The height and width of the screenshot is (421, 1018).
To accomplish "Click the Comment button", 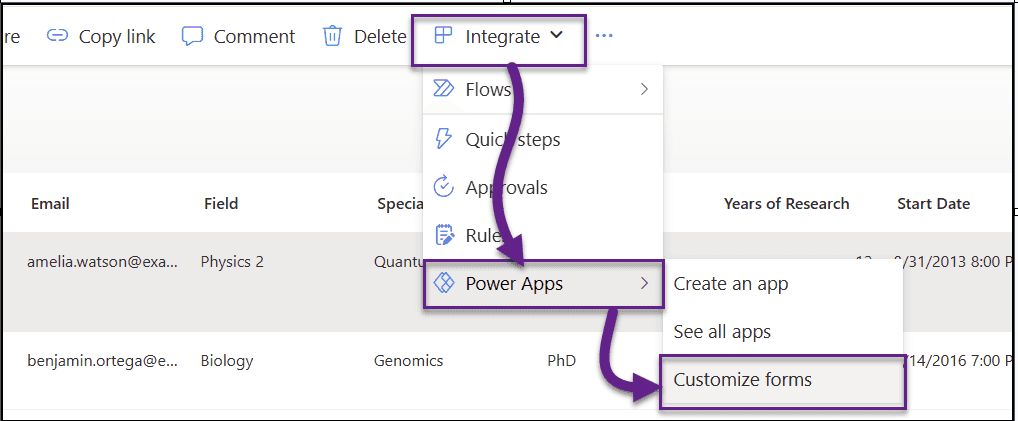I will (x=238, y=36).
